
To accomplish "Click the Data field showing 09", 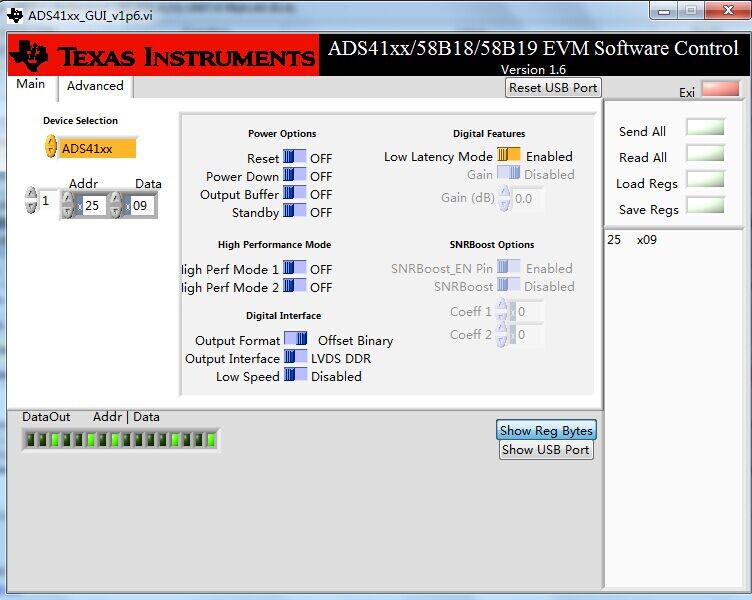I will click(142, 206).
